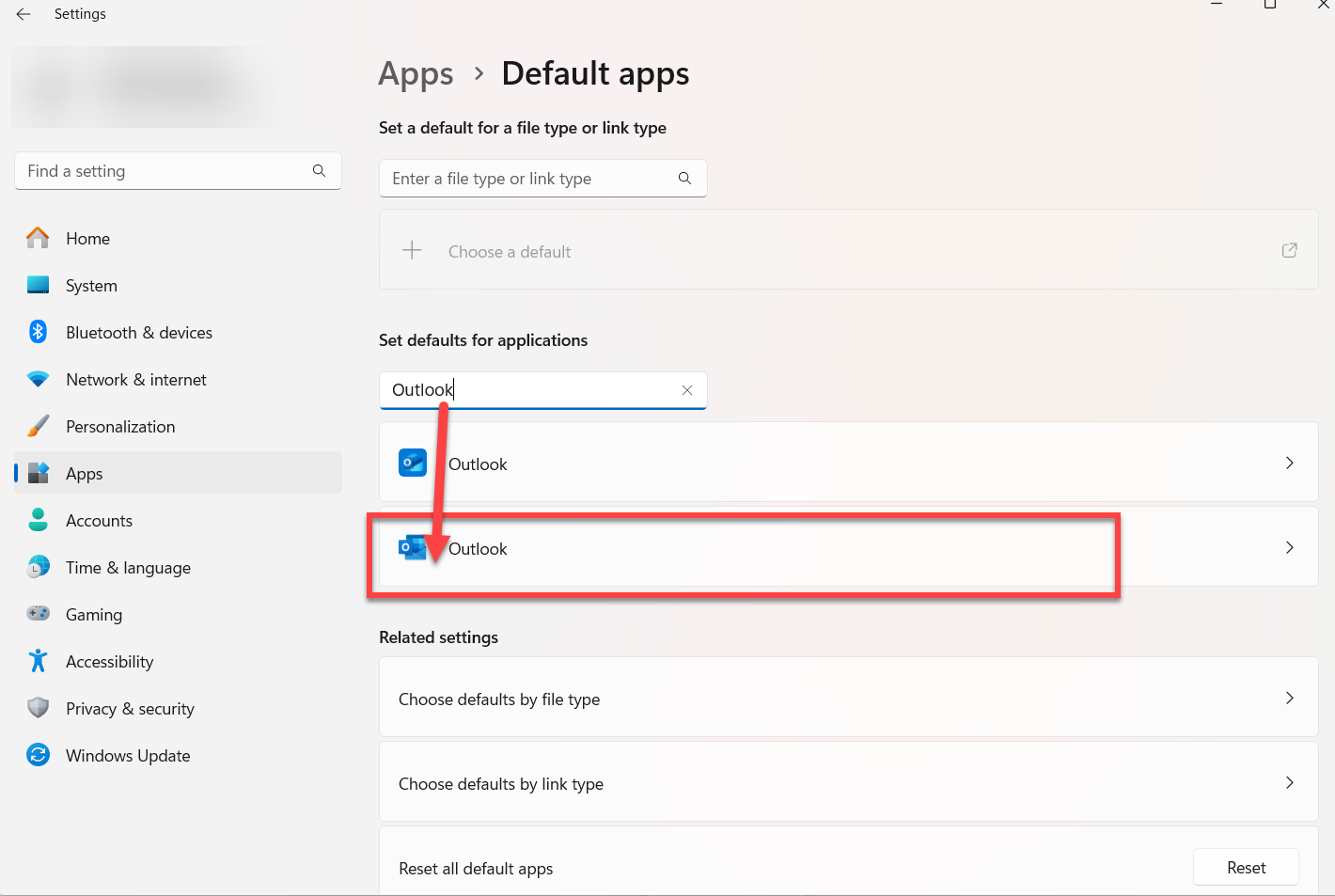Go to Bluetooth & devices
The height and width of the screenshot is (896, 1335).
179,332
